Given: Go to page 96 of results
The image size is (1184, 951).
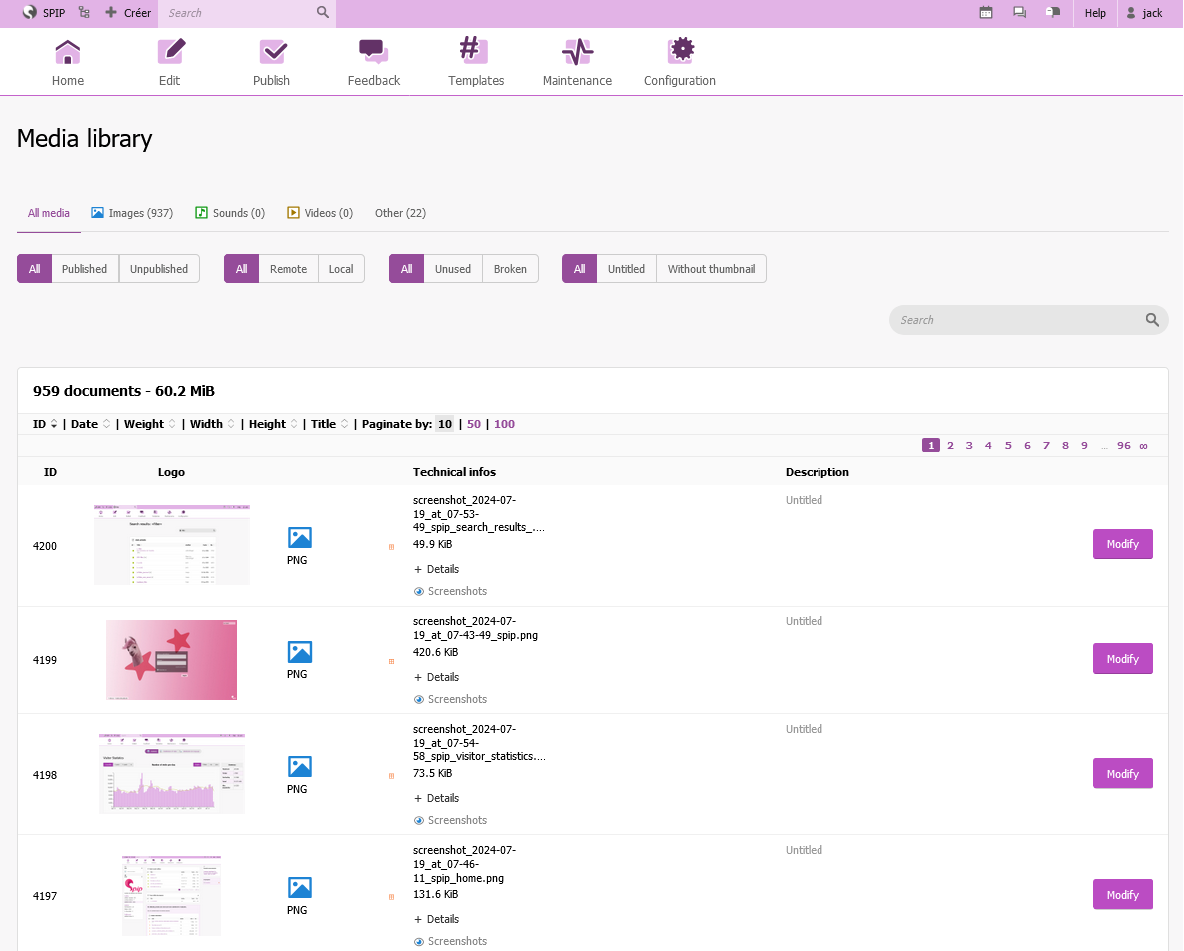Looking at the screenshot, I should (x=1123, y=446).
